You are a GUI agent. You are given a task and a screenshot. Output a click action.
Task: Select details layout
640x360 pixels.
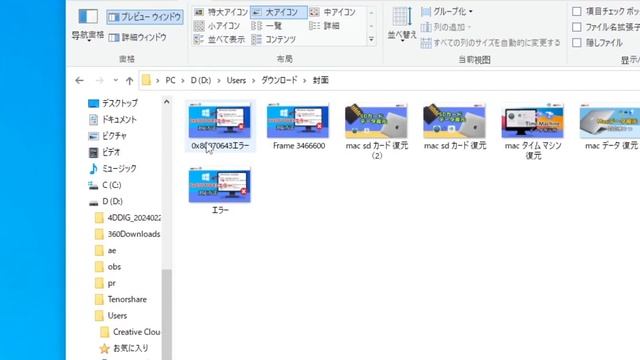[324, 26]
